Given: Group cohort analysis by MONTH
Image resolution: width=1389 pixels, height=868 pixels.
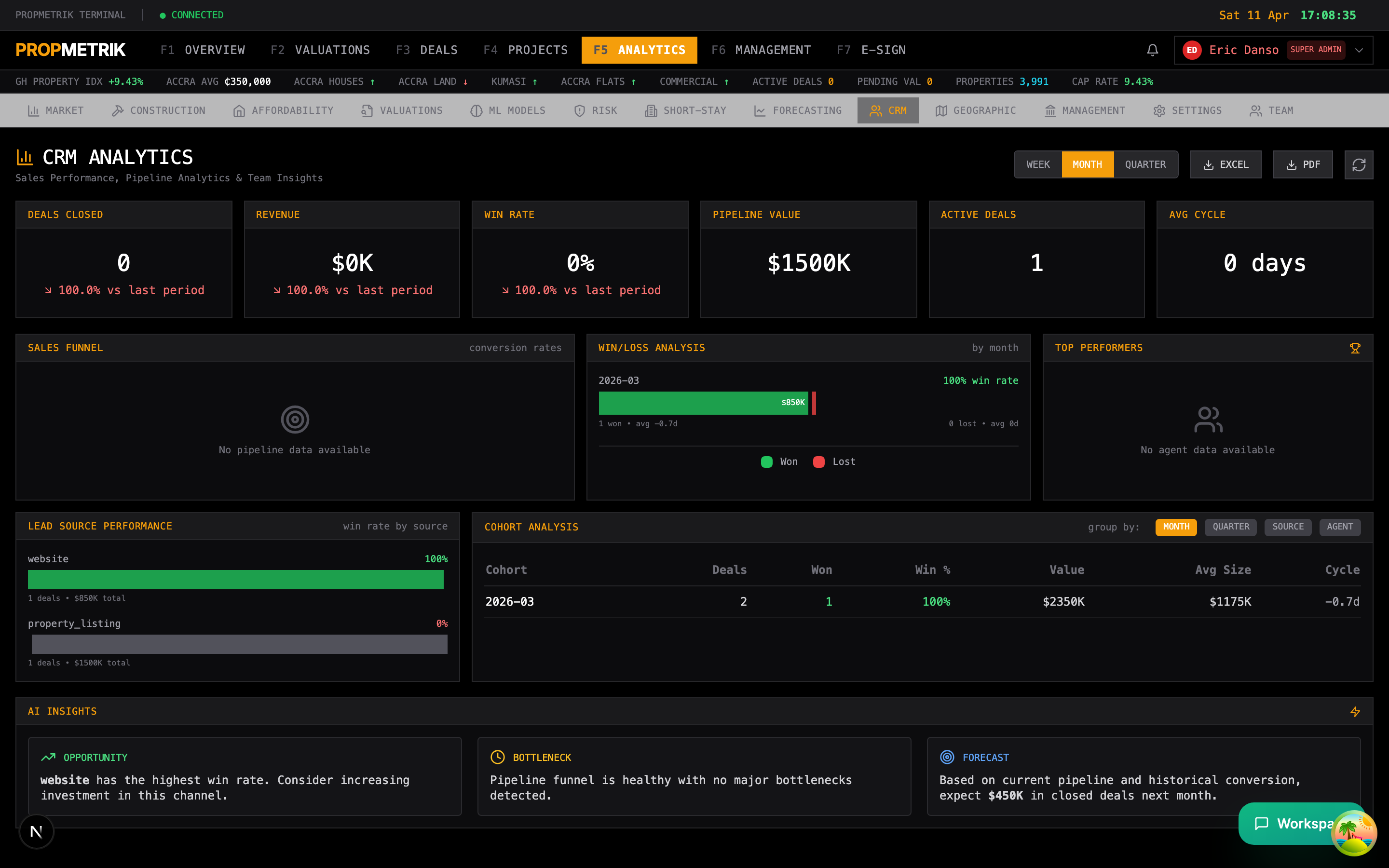Looking at the screenshot, I should (1175, 527).
